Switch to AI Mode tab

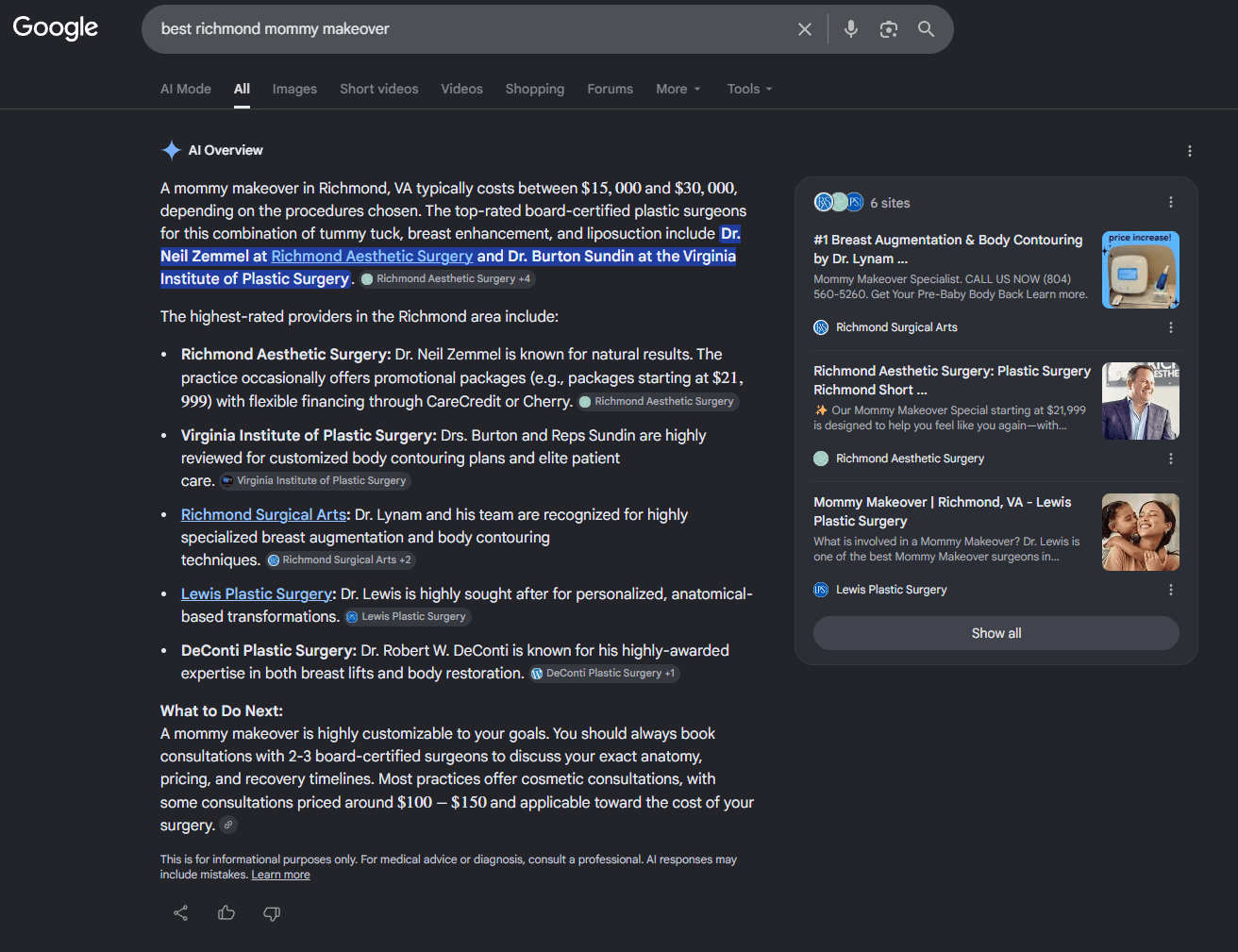(186, 89)
